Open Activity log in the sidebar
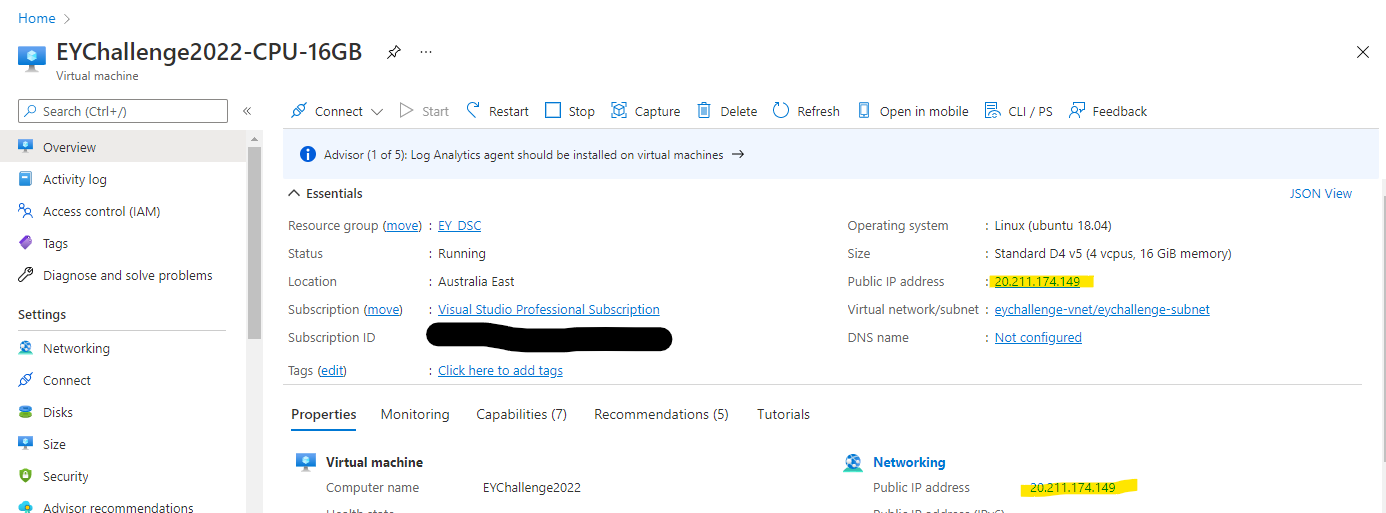 click(123, 179)
